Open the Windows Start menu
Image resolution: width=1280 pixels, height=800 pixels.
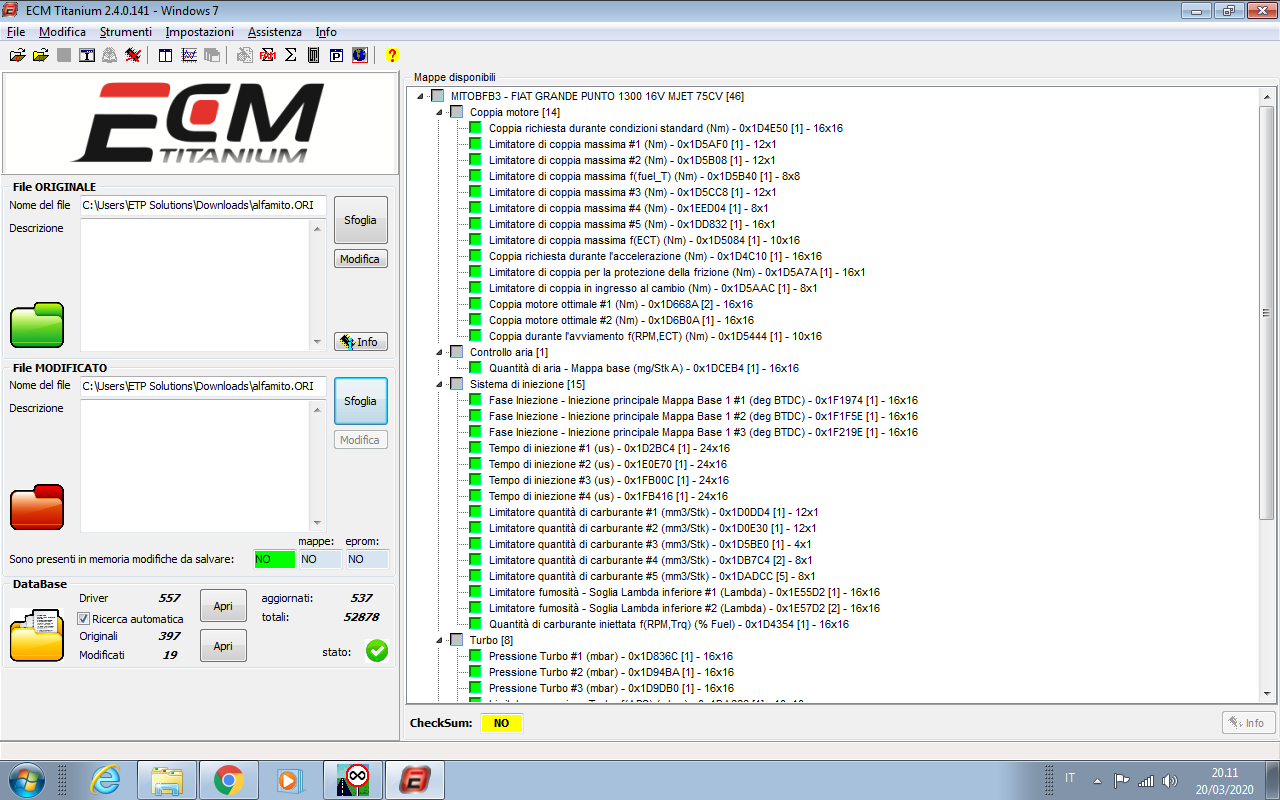pos(26,779)
